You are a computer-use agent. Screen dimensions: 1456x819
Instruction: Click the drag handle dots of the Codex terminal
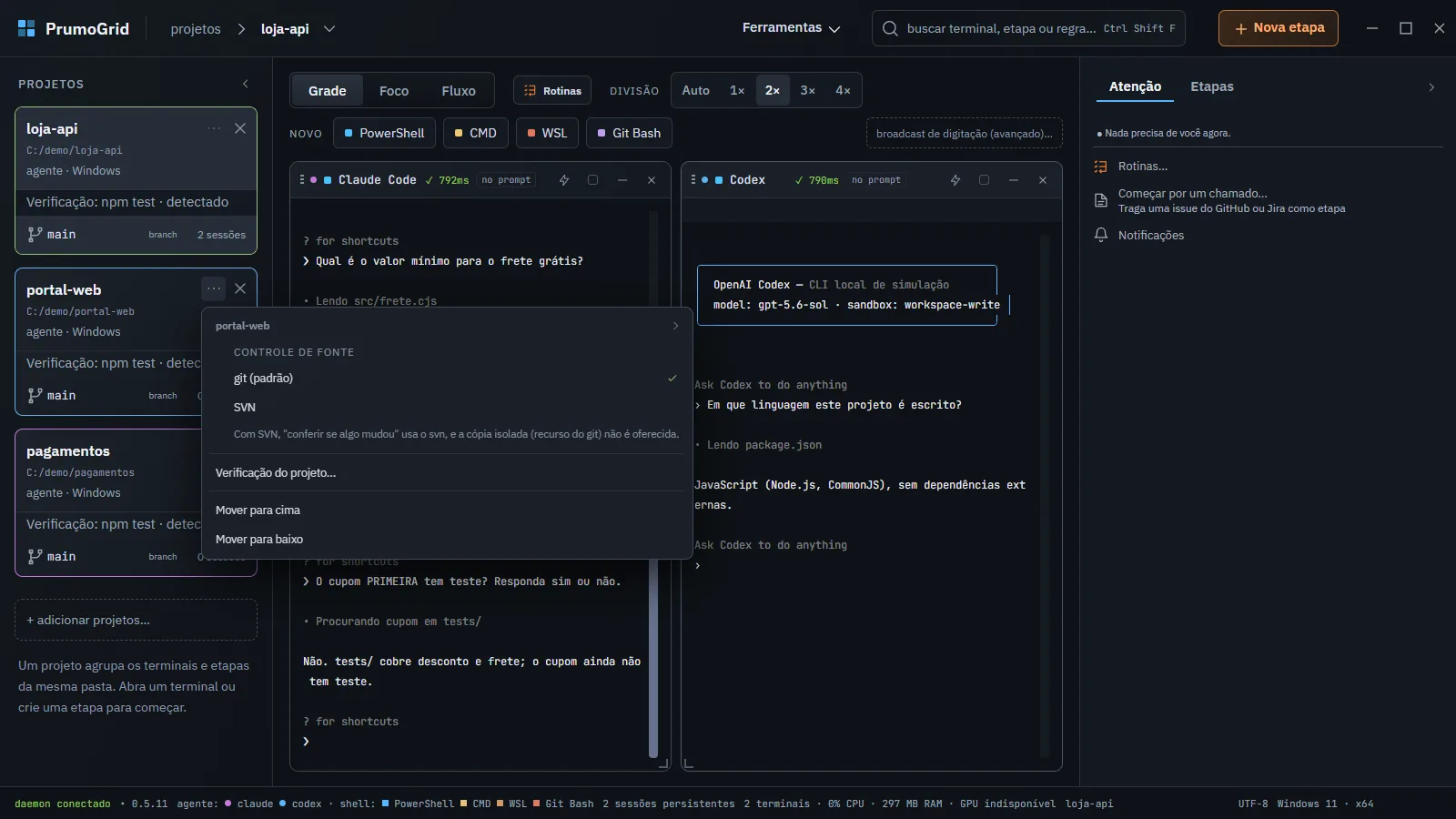tap(693, 180)
